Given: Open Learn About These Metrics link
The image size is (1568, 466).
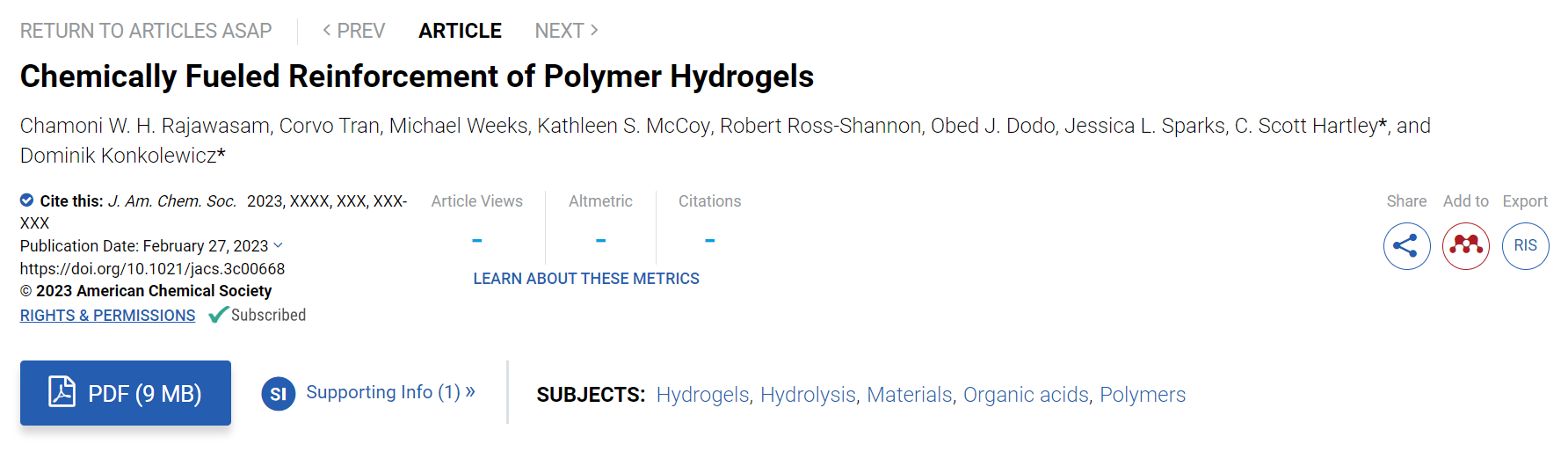Looking at the screenshot, I should pos(586,278).
